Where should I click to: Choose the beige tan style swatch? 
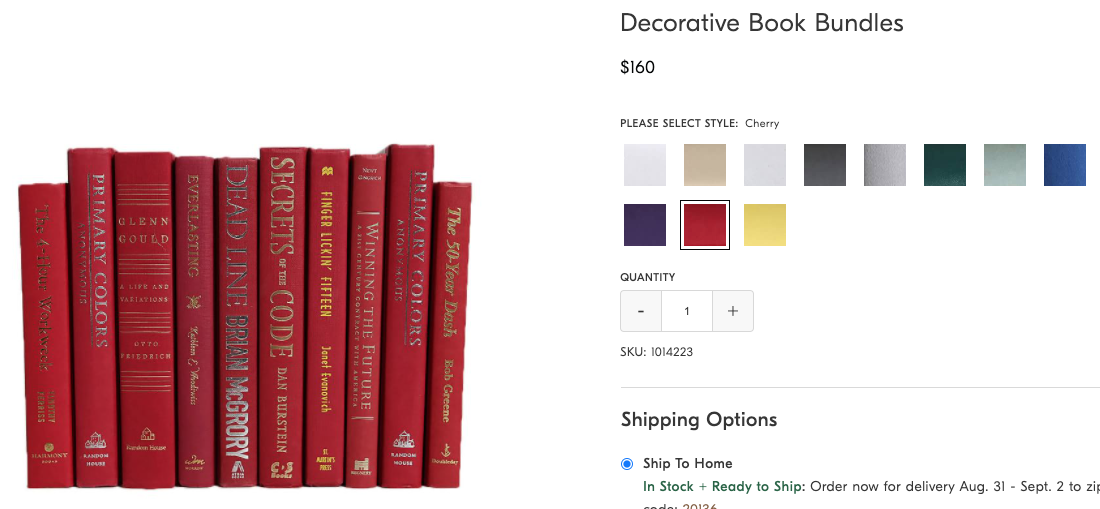tap(705, 165)
